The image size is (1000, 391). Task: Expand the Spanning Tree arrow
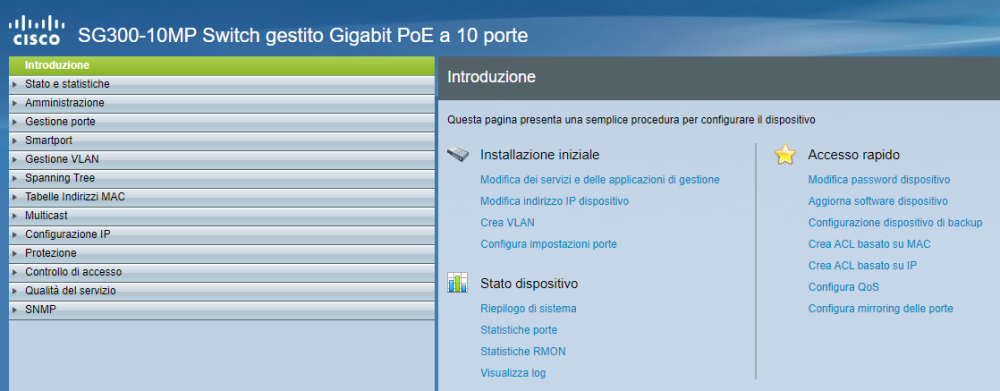(14, 178)
